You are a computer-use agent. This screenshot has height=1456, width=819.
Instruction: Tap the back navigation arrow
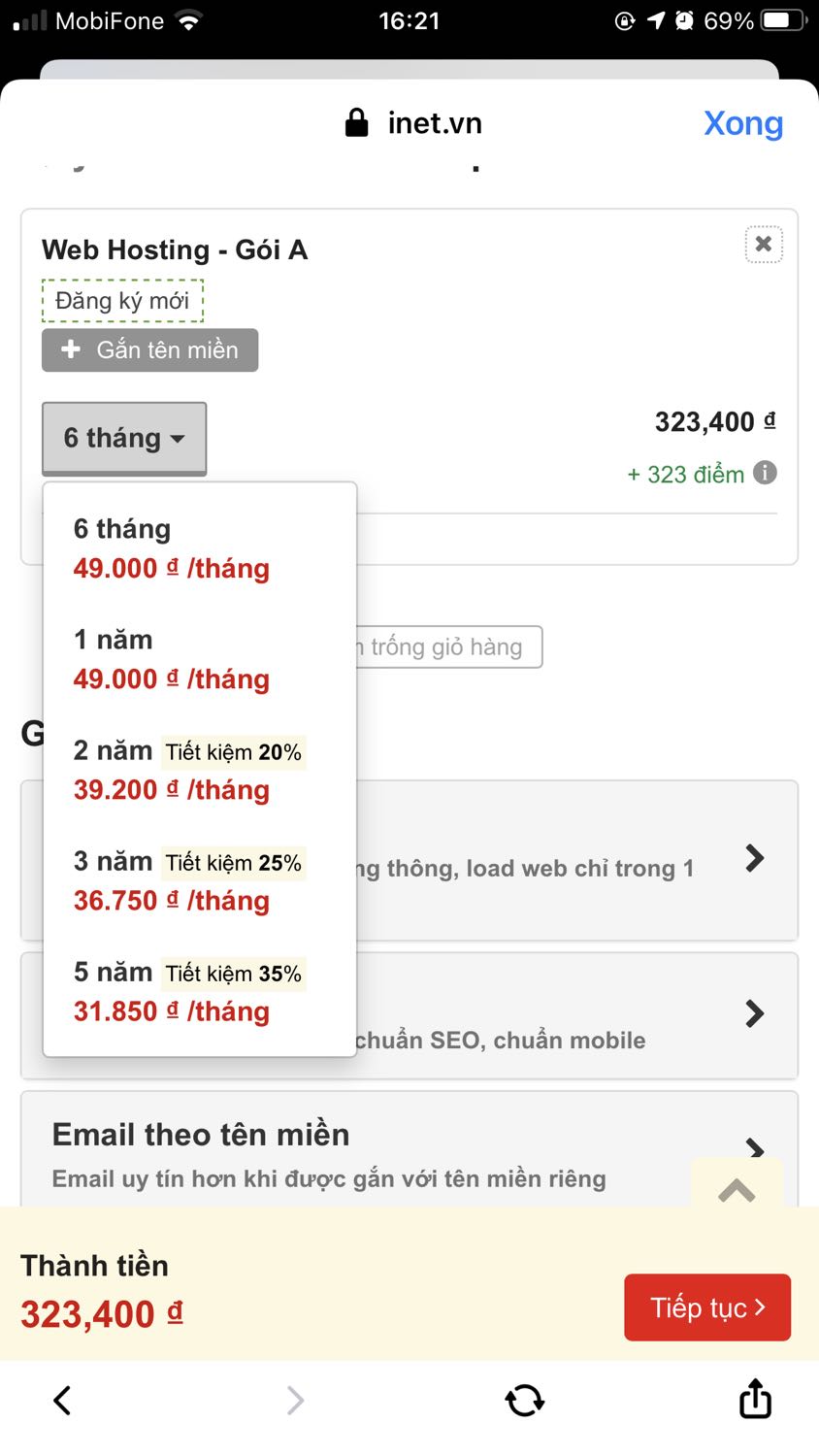61,1400
